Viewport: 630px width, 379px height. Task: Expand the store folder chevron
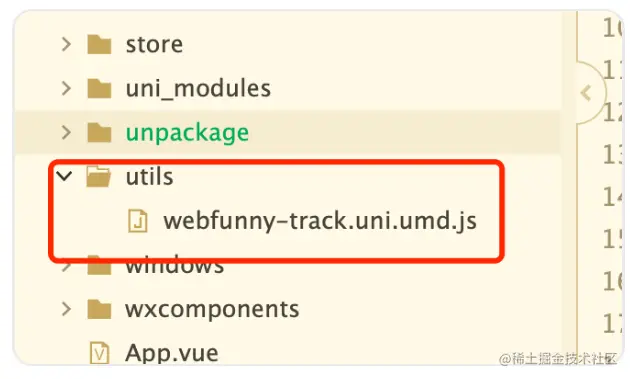click(66, 44)
